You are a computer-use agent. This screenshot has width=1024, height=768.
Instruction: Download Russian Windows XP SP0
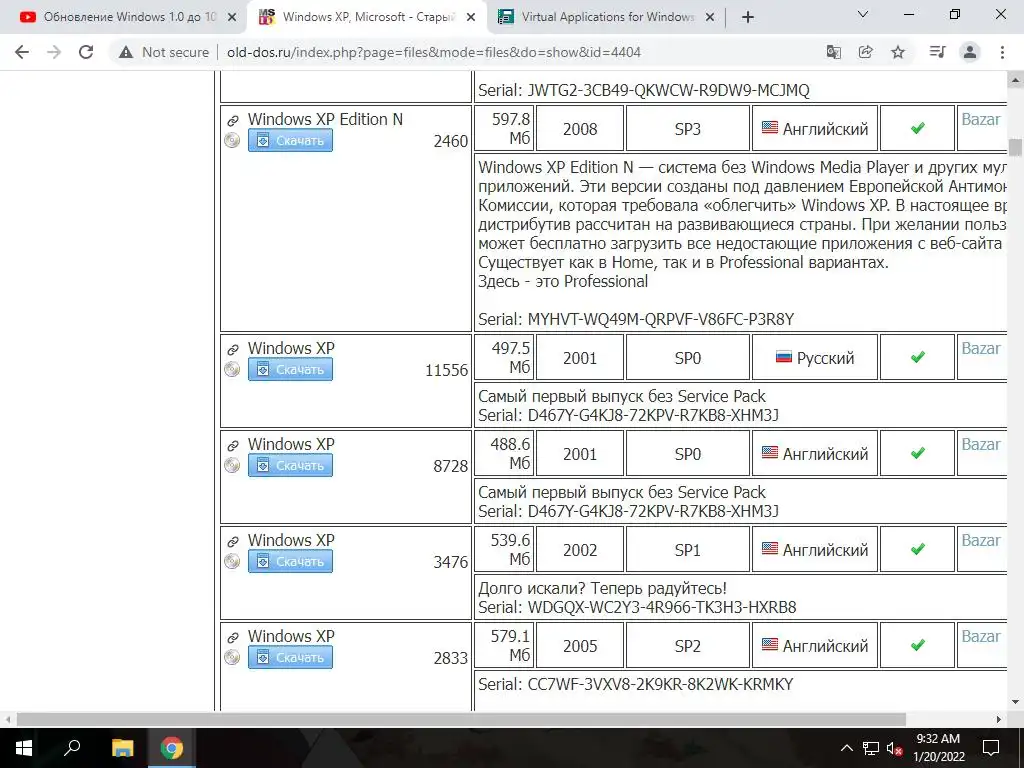(x=290, y=370)
